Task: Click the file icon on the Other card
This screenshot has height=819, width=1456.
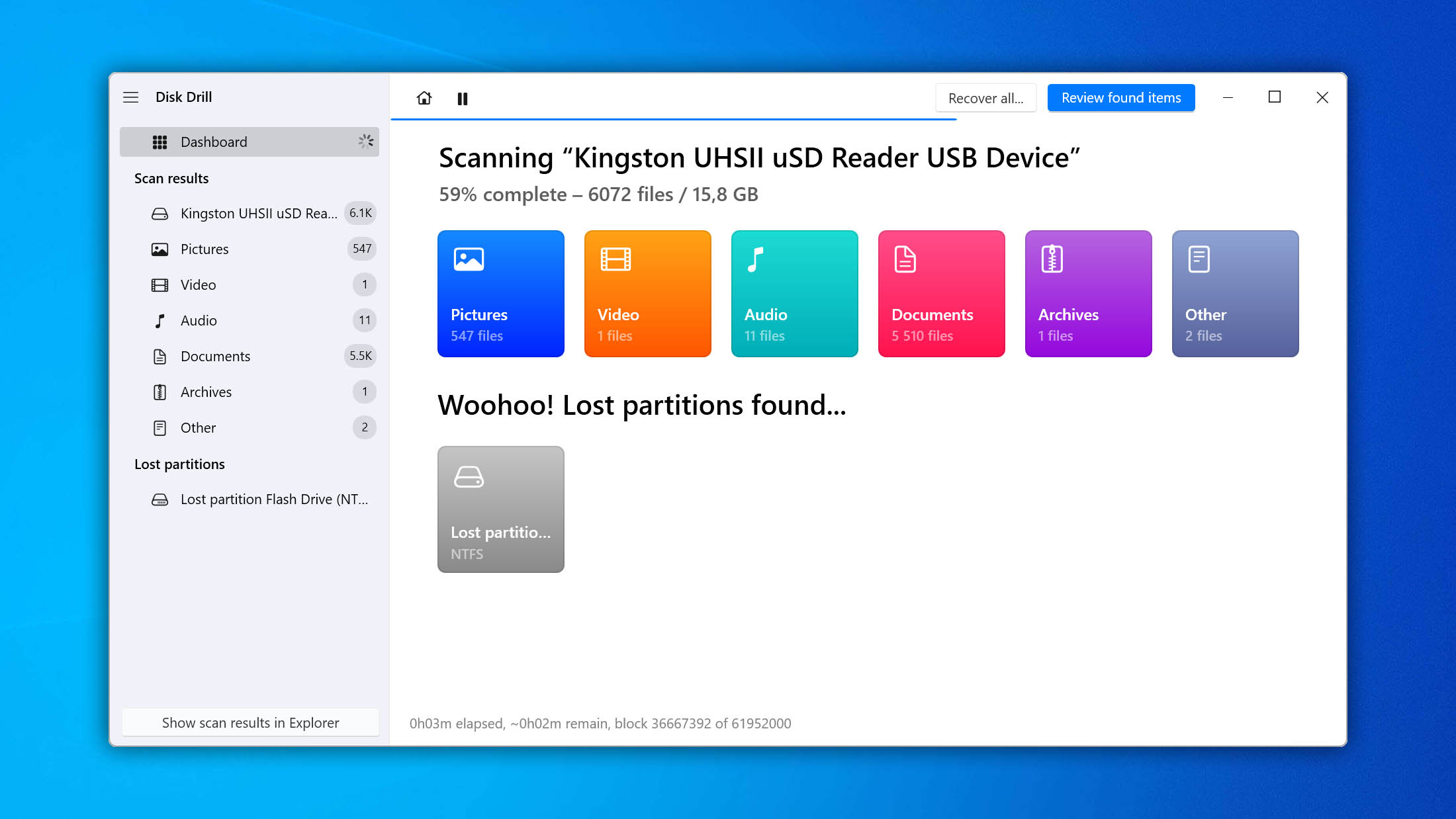Action: coord(1199,259)
